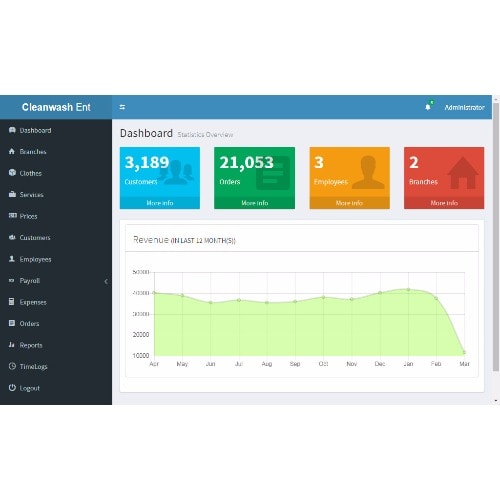Open the Dashboard menu item

tap(56, 130)
